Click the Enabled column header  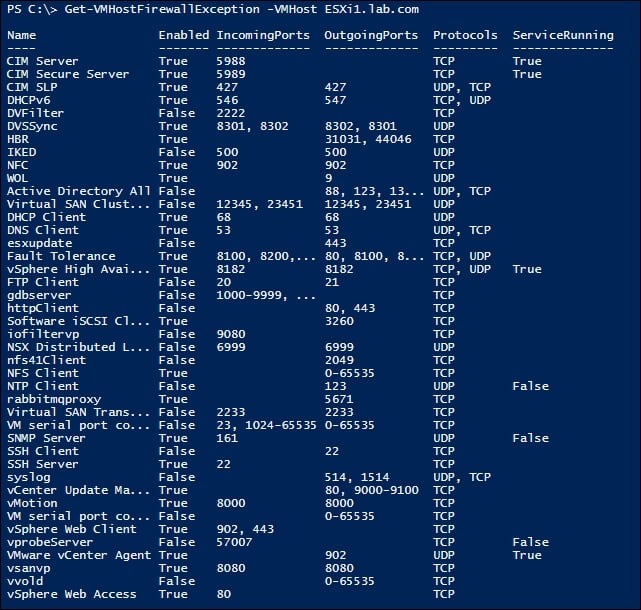(x=184, y=35)
